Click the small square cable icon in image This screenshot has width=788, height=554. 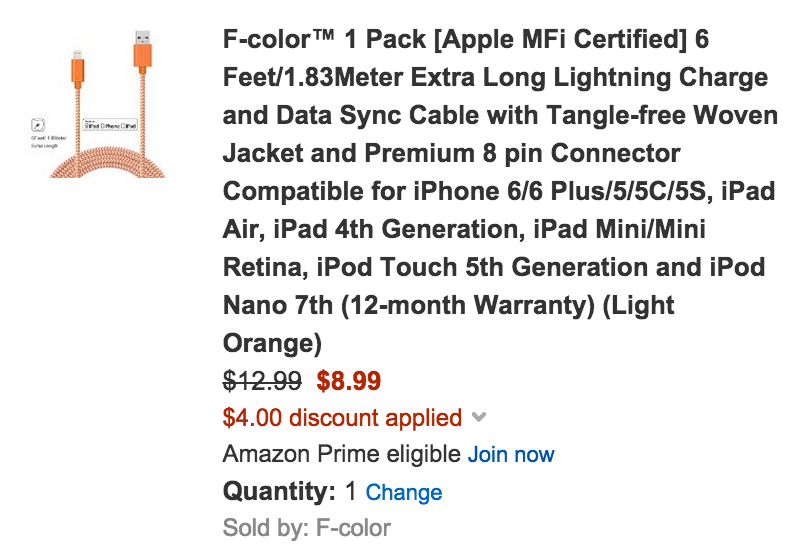point(38,125)
